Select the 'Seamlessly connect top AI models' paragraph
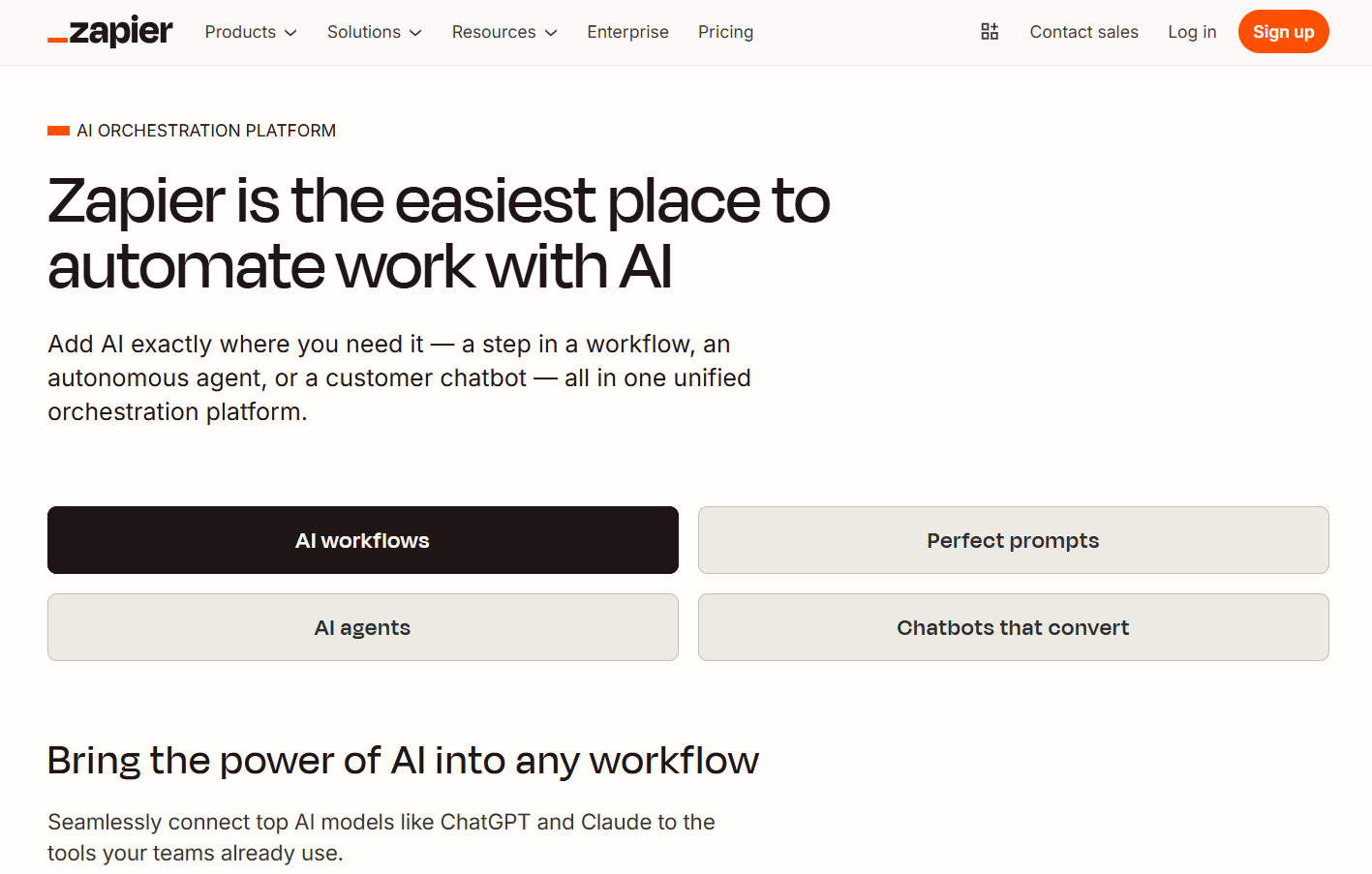Viewport: 1372px width, 874px height. [x=381, y=837]
